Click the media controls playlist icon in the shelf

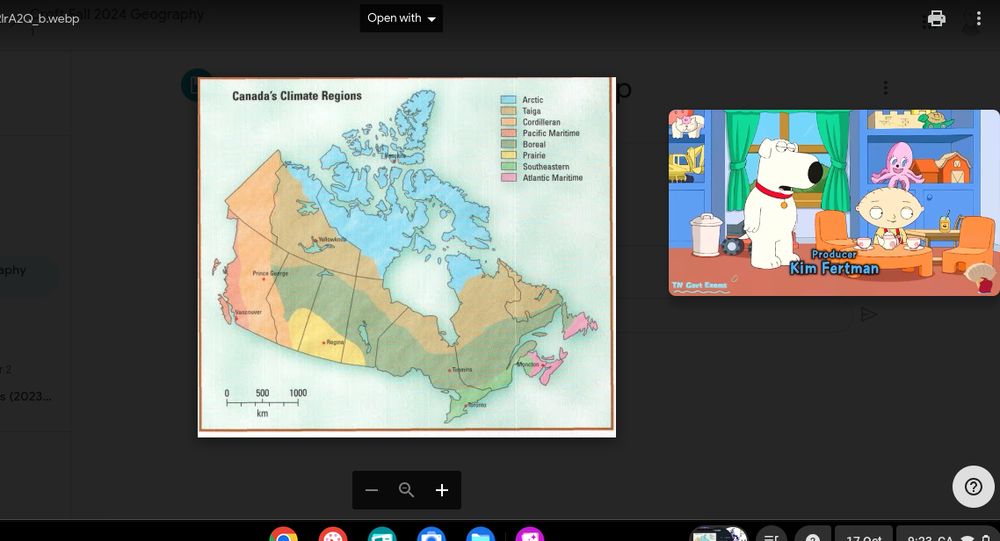click(771, 535)
